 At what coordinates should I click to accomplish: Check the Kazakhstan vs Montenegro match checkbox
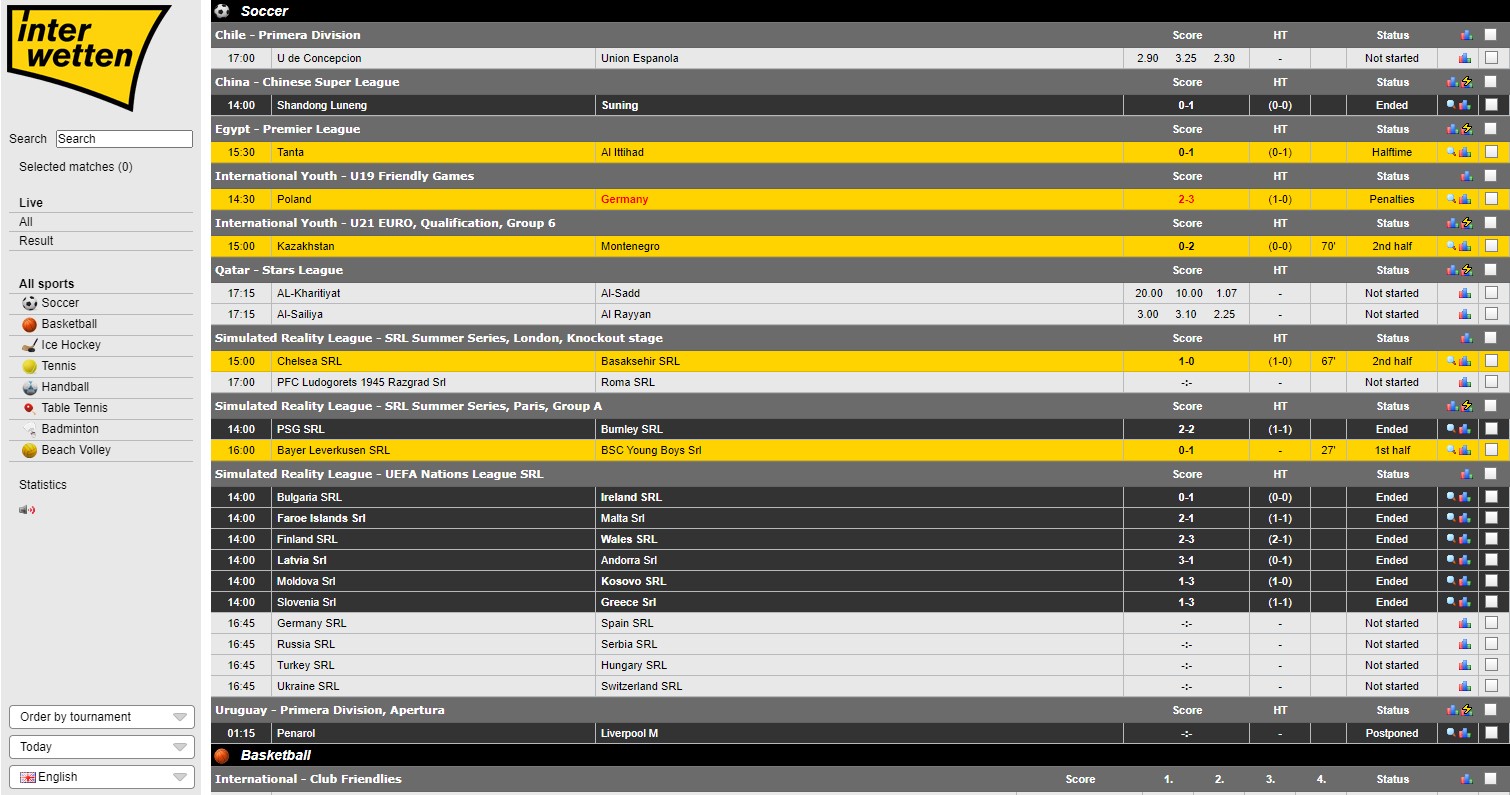point(1491,246)
